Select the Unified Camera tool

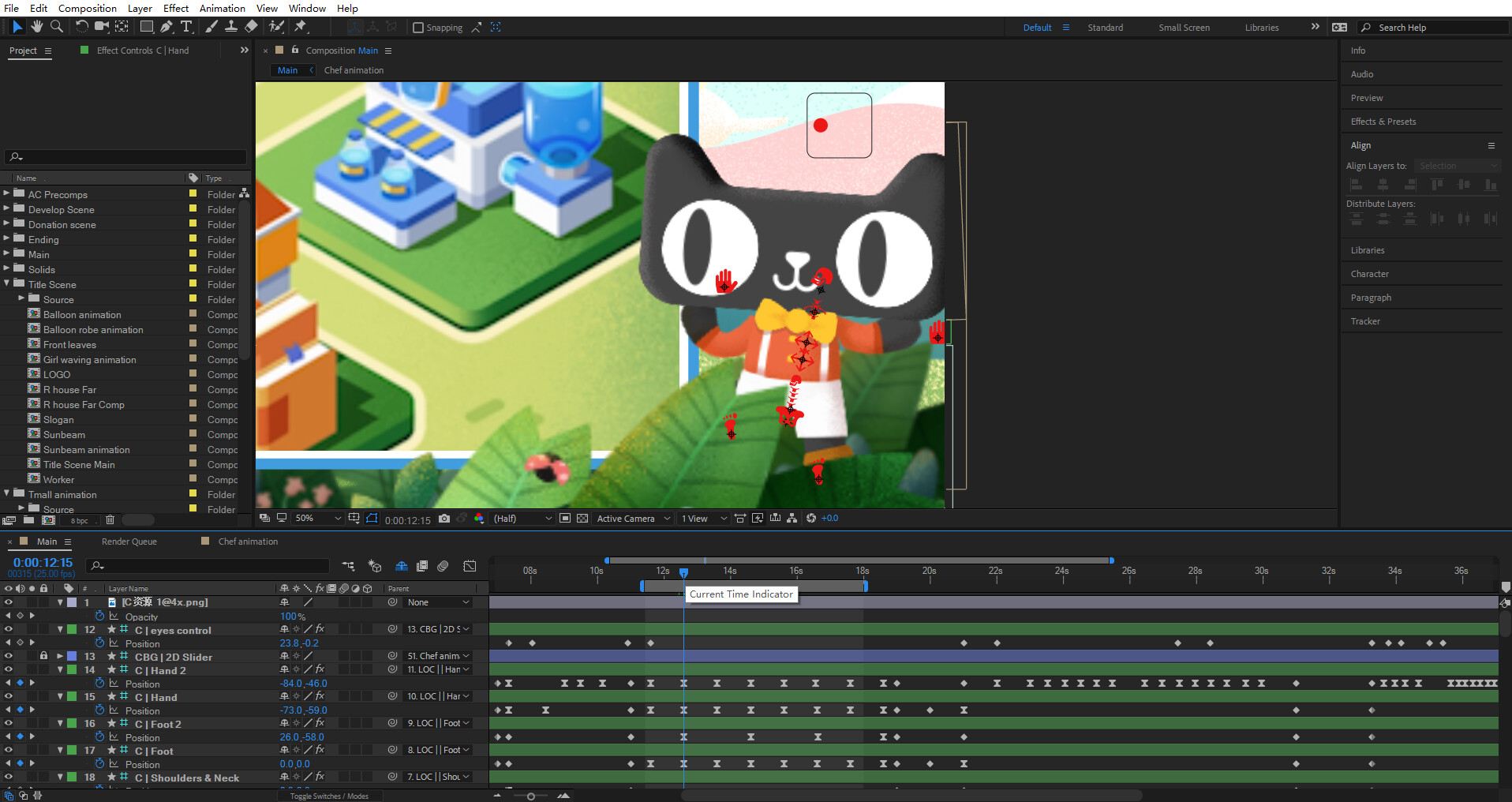click(x=102, y=27)
